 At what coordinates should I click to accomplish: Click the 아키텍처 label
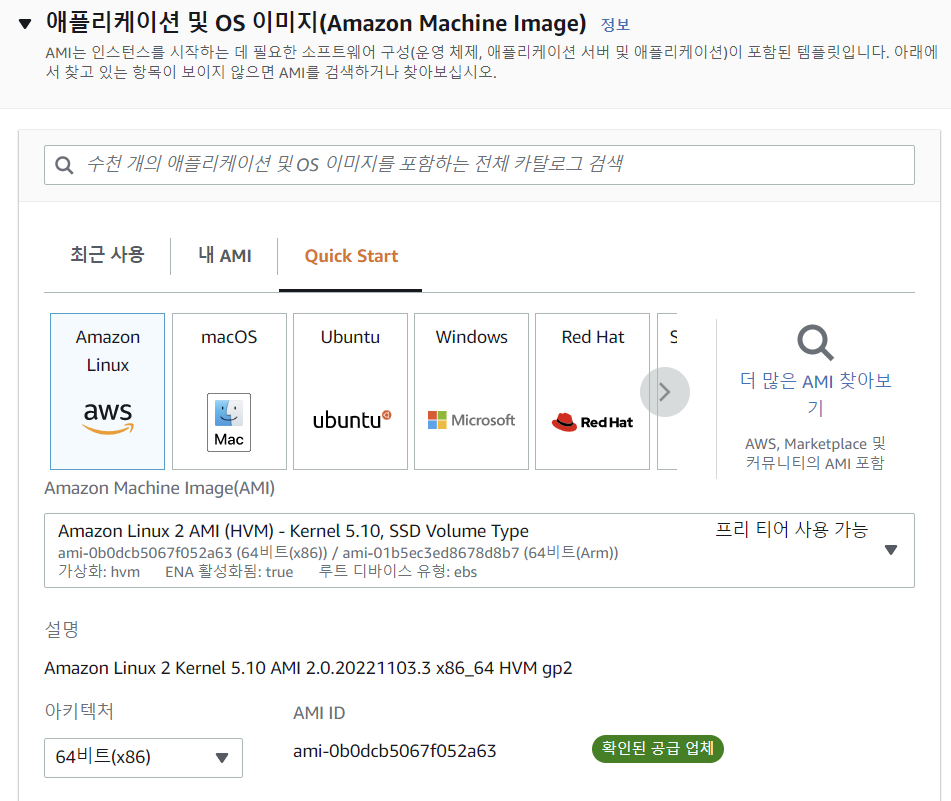(x=79, y=711)
